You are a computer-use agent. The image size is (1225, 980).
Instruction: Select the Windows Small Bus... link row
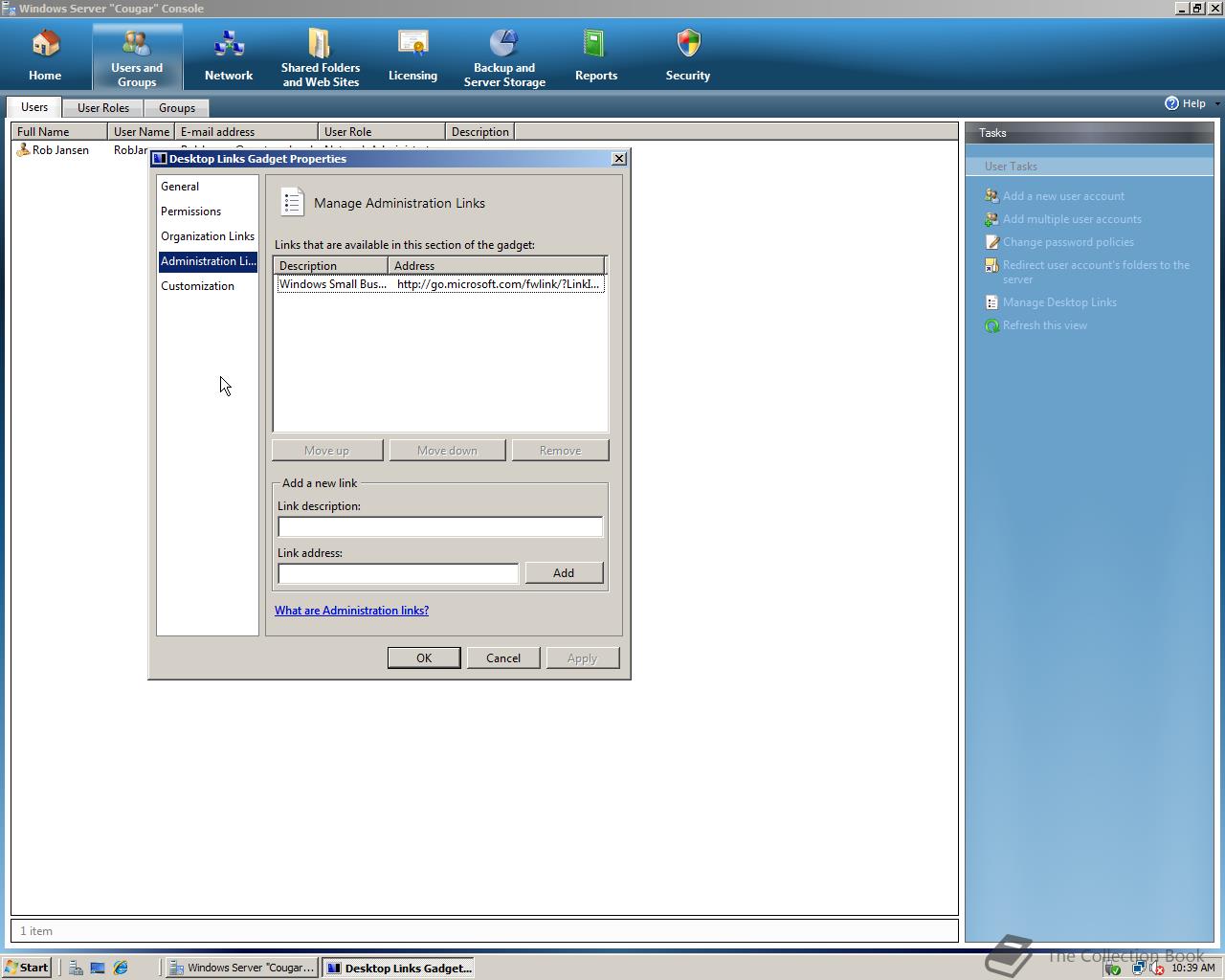pyautogui.click(x=440, y=284)
